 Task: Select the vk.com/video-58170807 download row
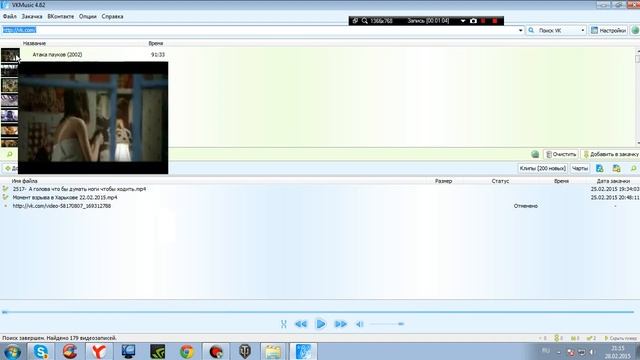[62, 206]
